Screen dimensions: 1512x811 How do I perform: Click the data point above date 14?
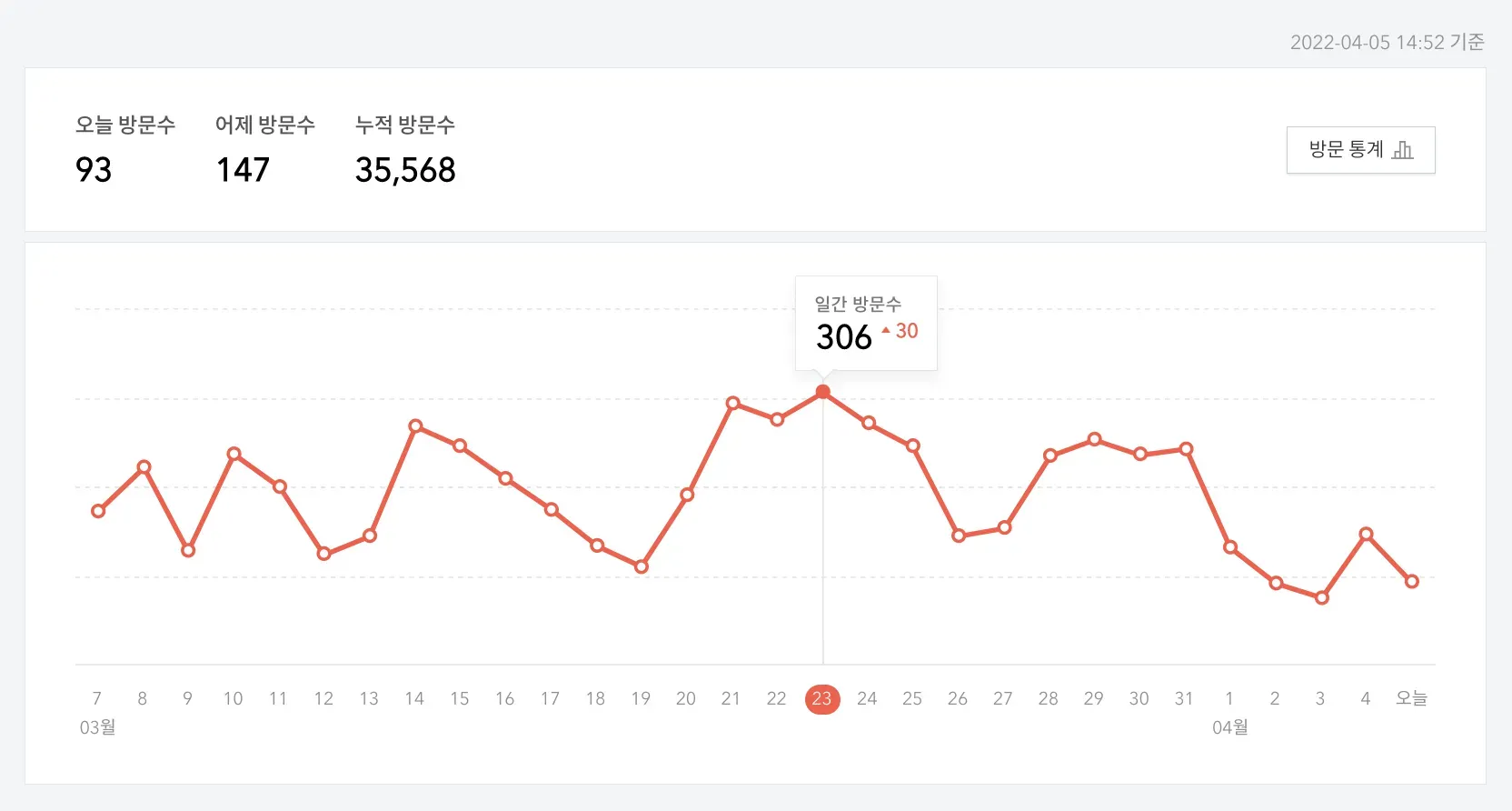(x=415, y=426)
